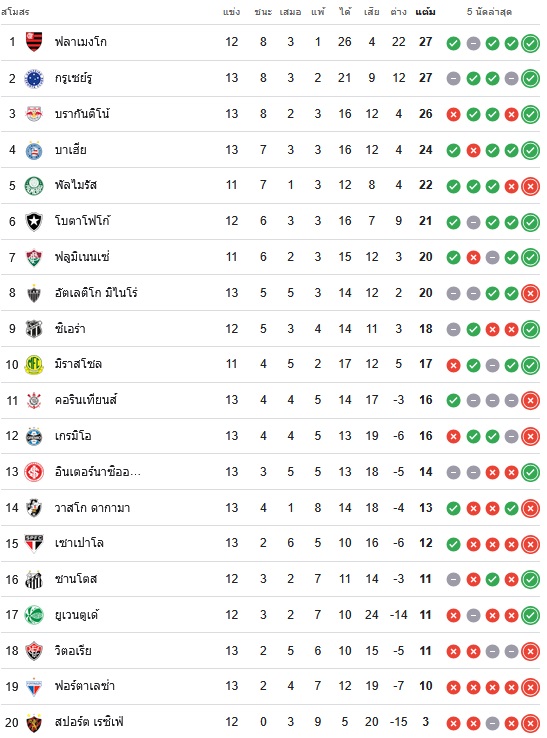Image resolution: width=547 pixels, height=738 pixels.
Task: Click the Botafogo star shield icon
Action: tap(34, 222)
